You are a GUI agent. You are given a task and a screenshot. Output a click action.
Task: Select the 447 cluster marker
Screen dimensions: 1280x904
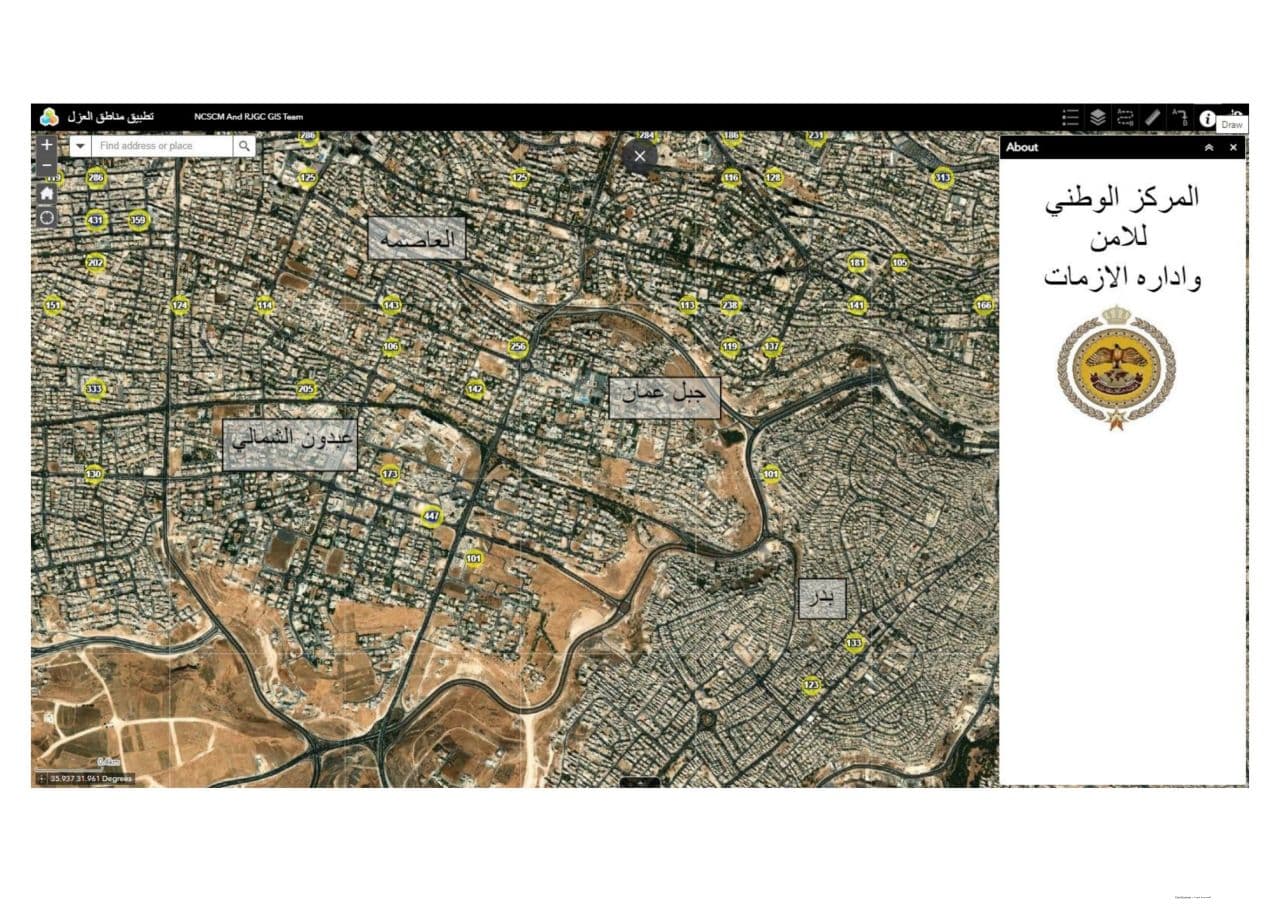pos(431,516)
